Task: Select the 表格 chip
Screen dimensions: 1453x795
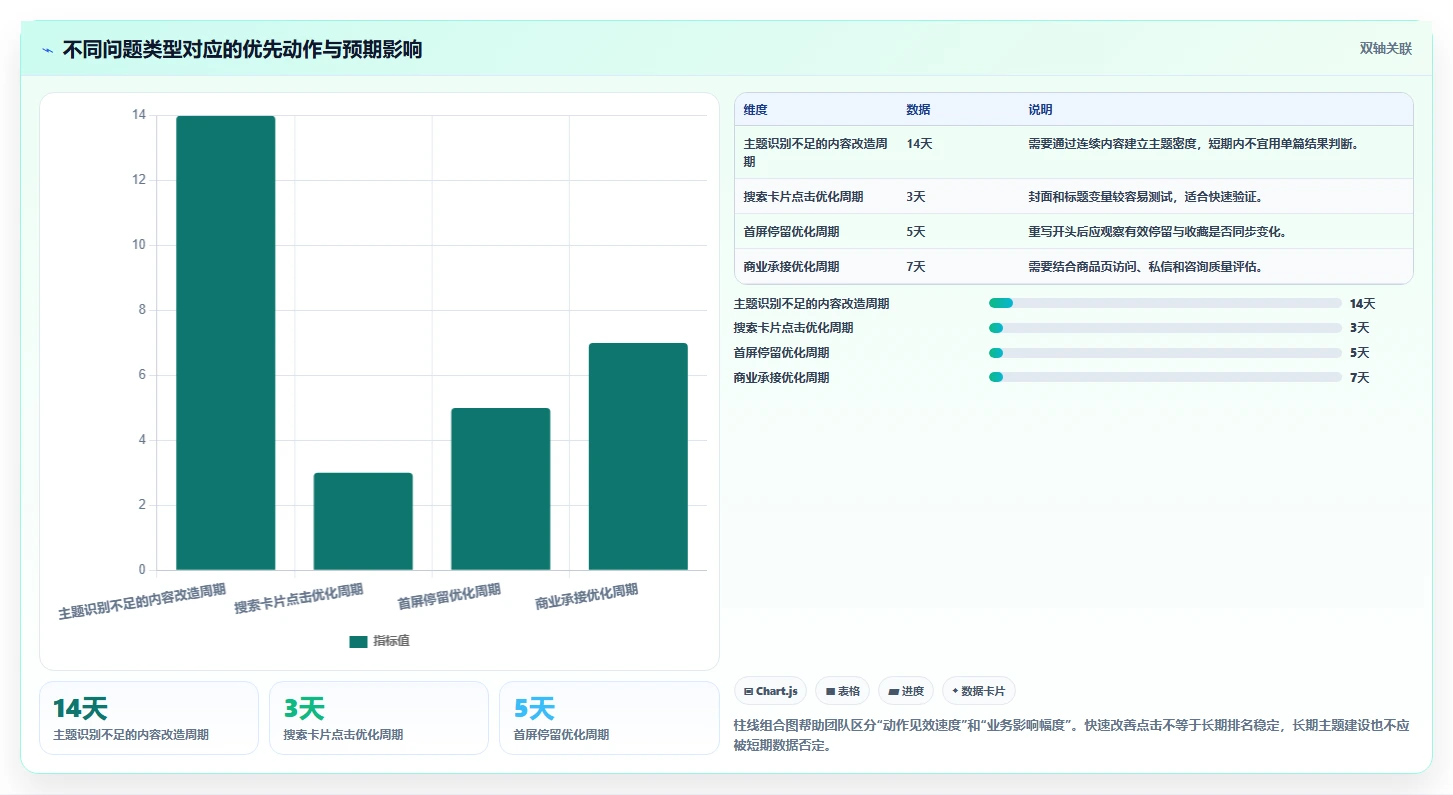Action: (x=842, y=691)
